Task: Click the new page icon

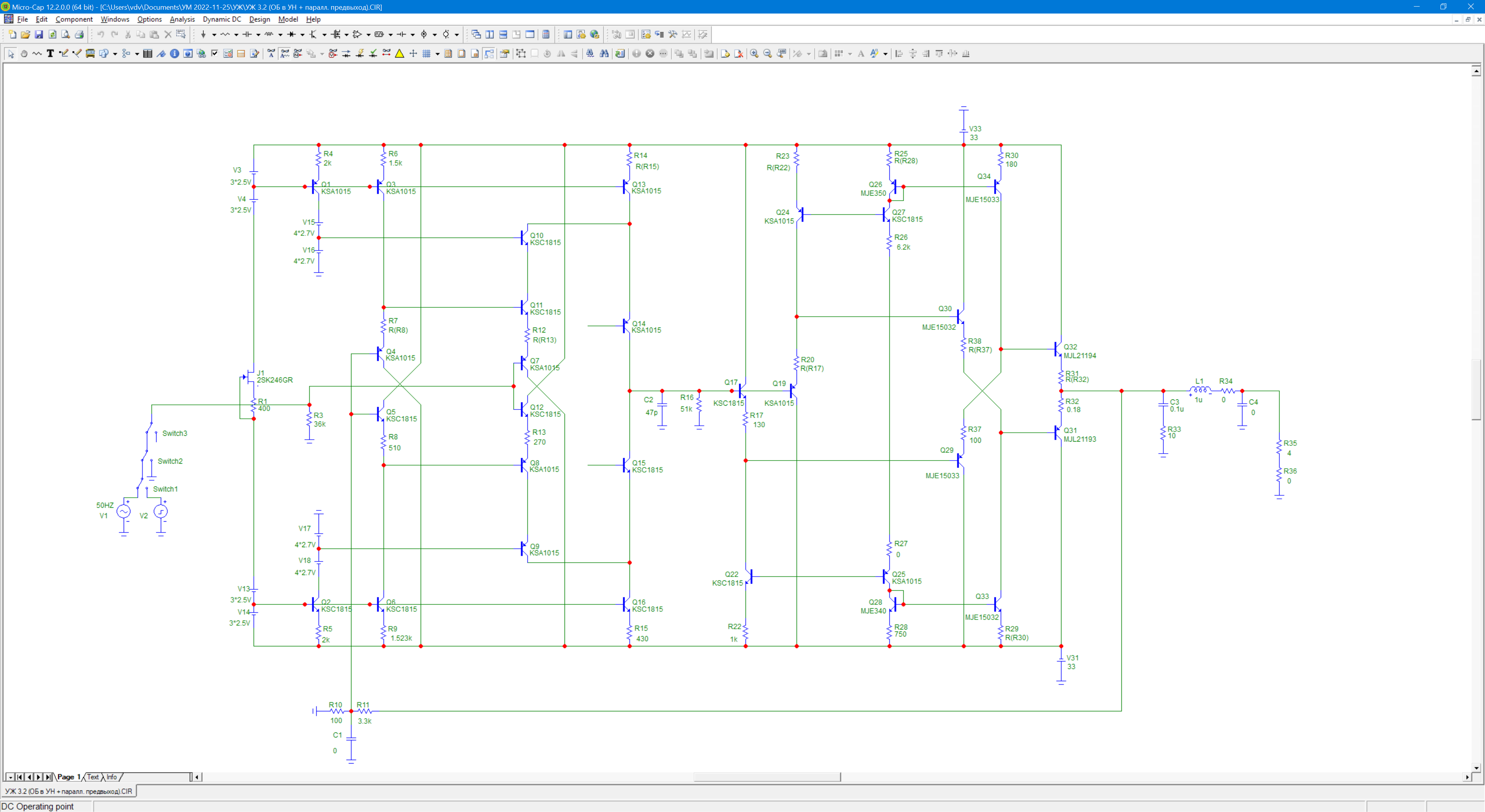Action: [725, 54]
